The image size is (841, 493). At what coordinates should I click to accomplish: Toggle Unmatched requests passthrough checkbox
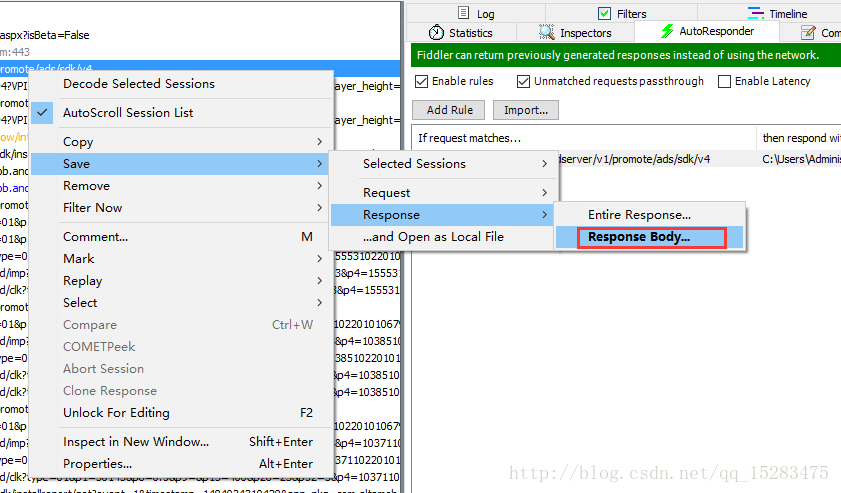(x=523, y=82)
